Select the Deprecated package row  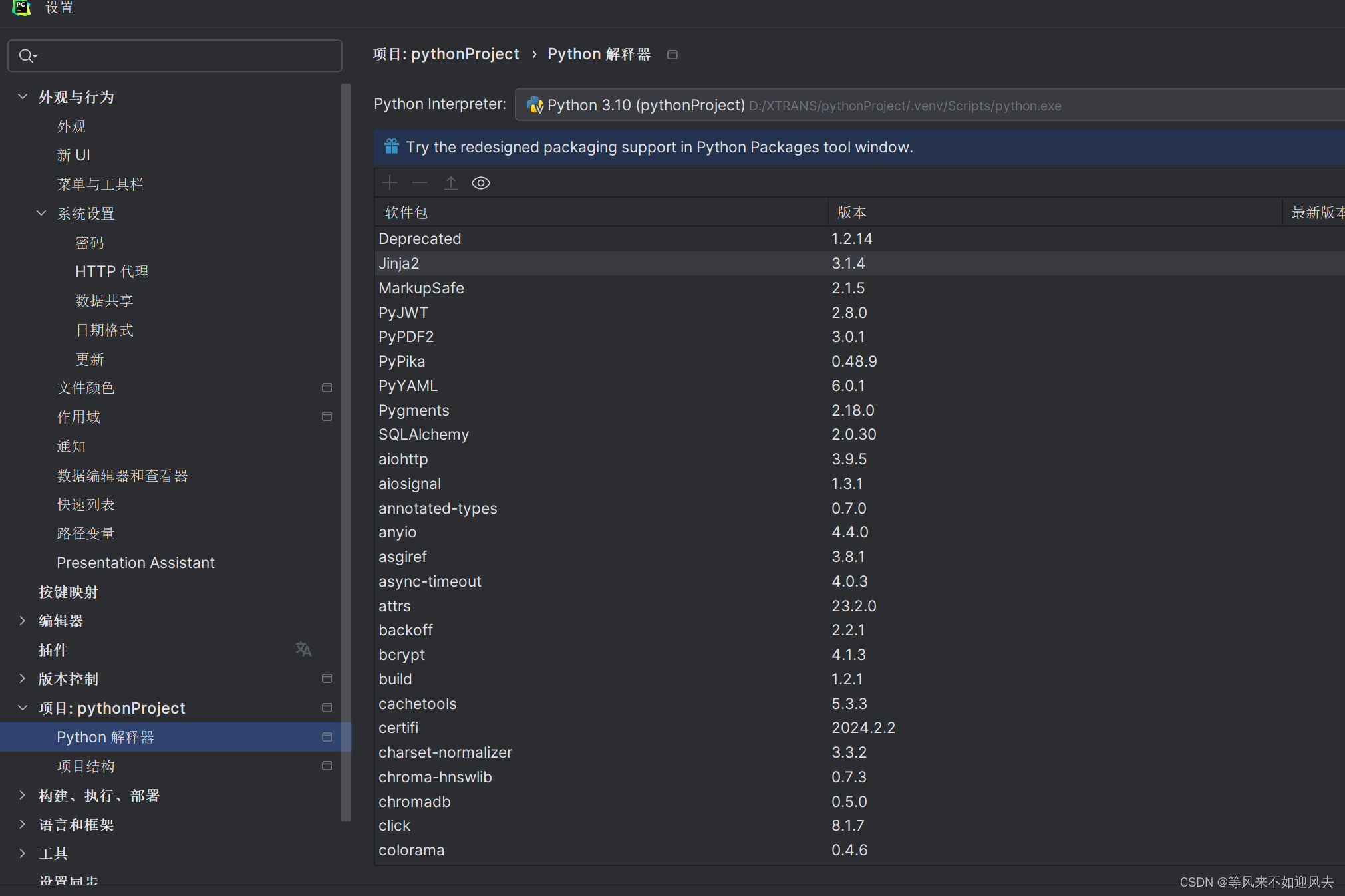coord(859,239)
